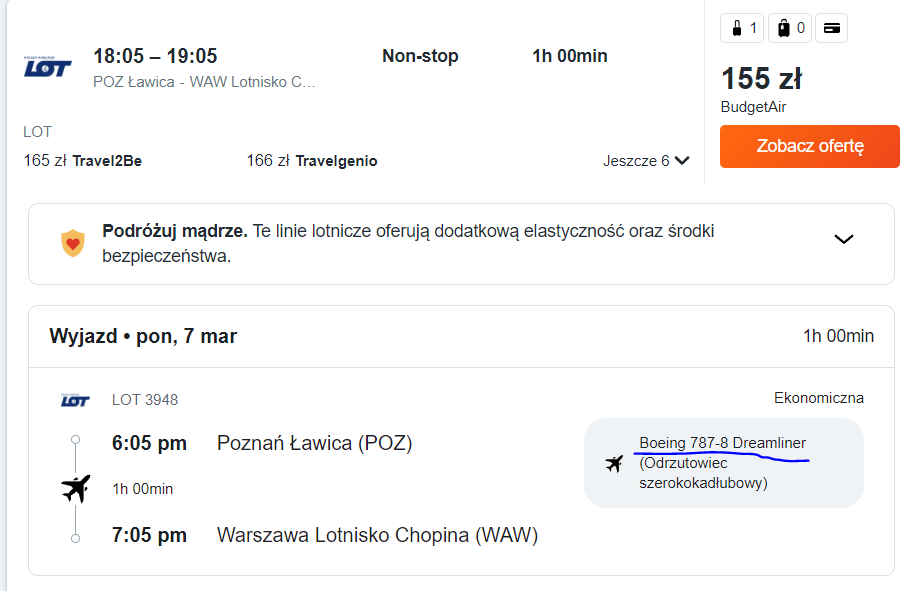Click the 18:05 – 19:05 flight time
This screenshot has width=906, height=591.
155,56
